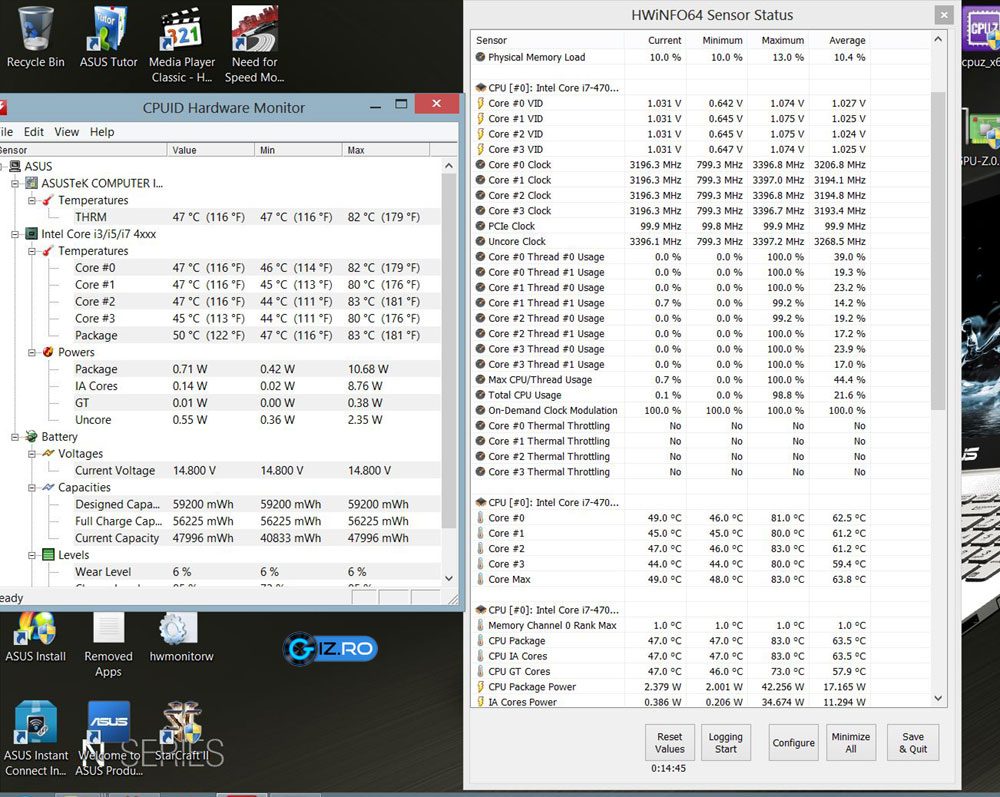Select the Removed Apps desktop icon
The image size is (1000, 797).
pyautogui.click(x=108, y=645)
